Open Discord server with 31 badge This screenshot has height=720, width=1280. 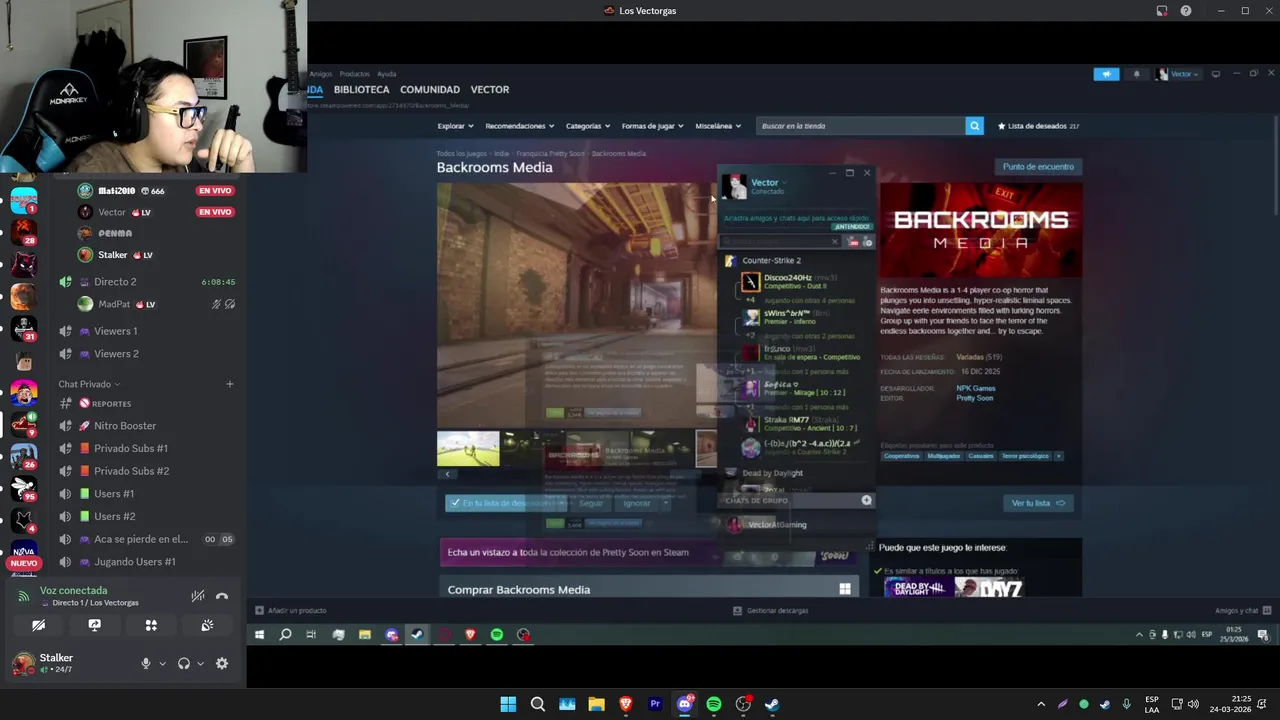click(24, 328)
